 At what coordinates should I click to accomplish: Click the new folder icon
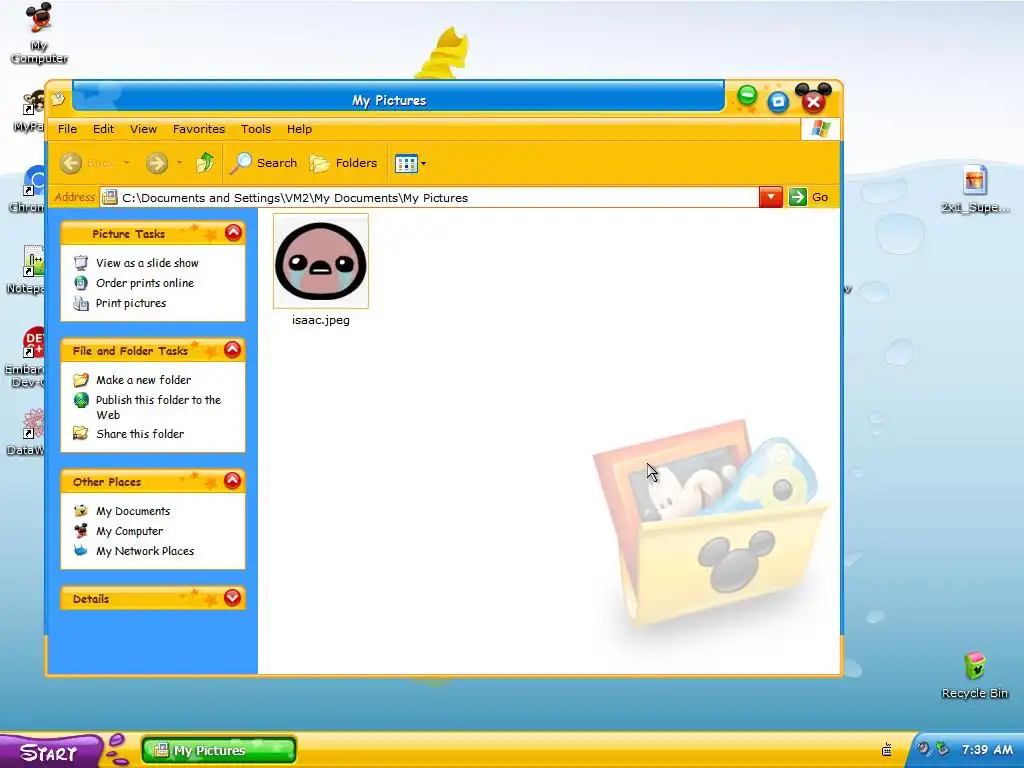[x=80, y=379]
